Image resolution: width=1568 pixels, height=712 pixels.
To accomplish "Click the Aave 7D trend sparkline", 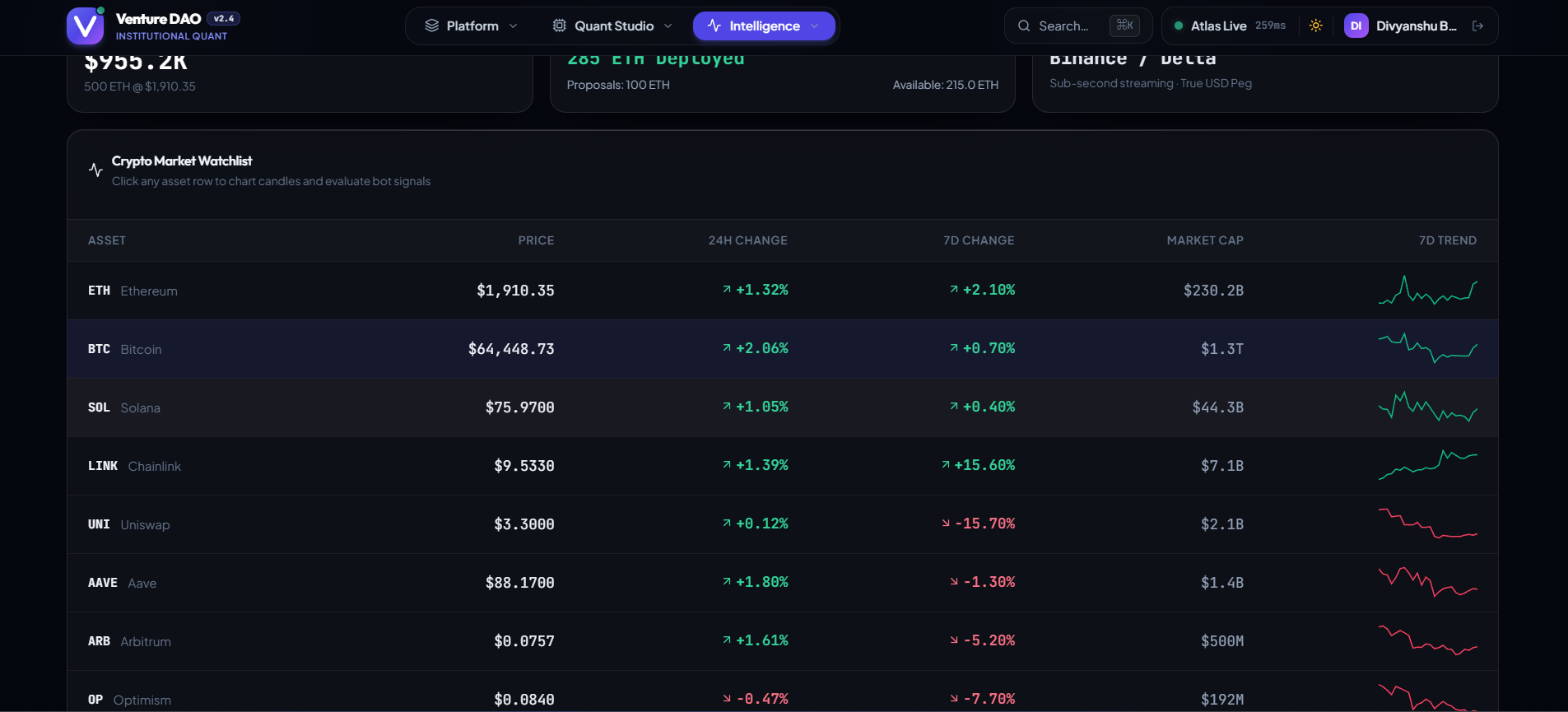I will 1428,582.
